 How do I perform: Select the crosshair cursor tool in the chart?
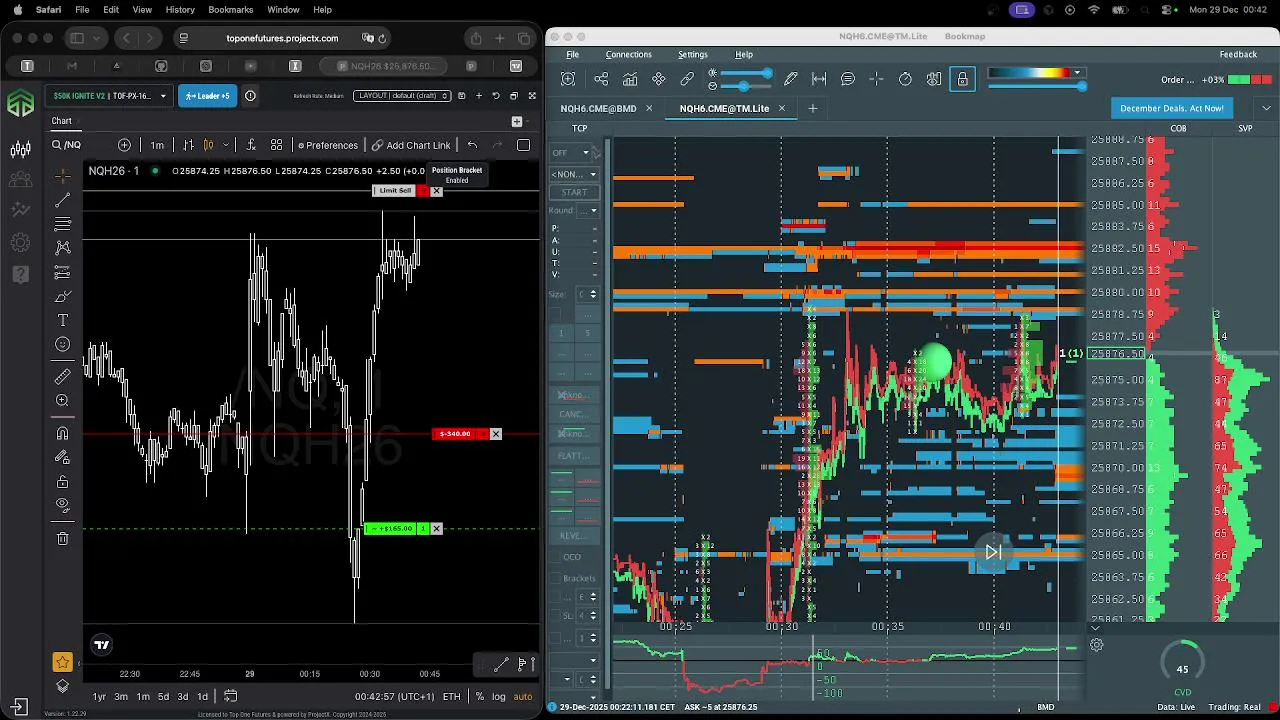click(x=62, y=175)
